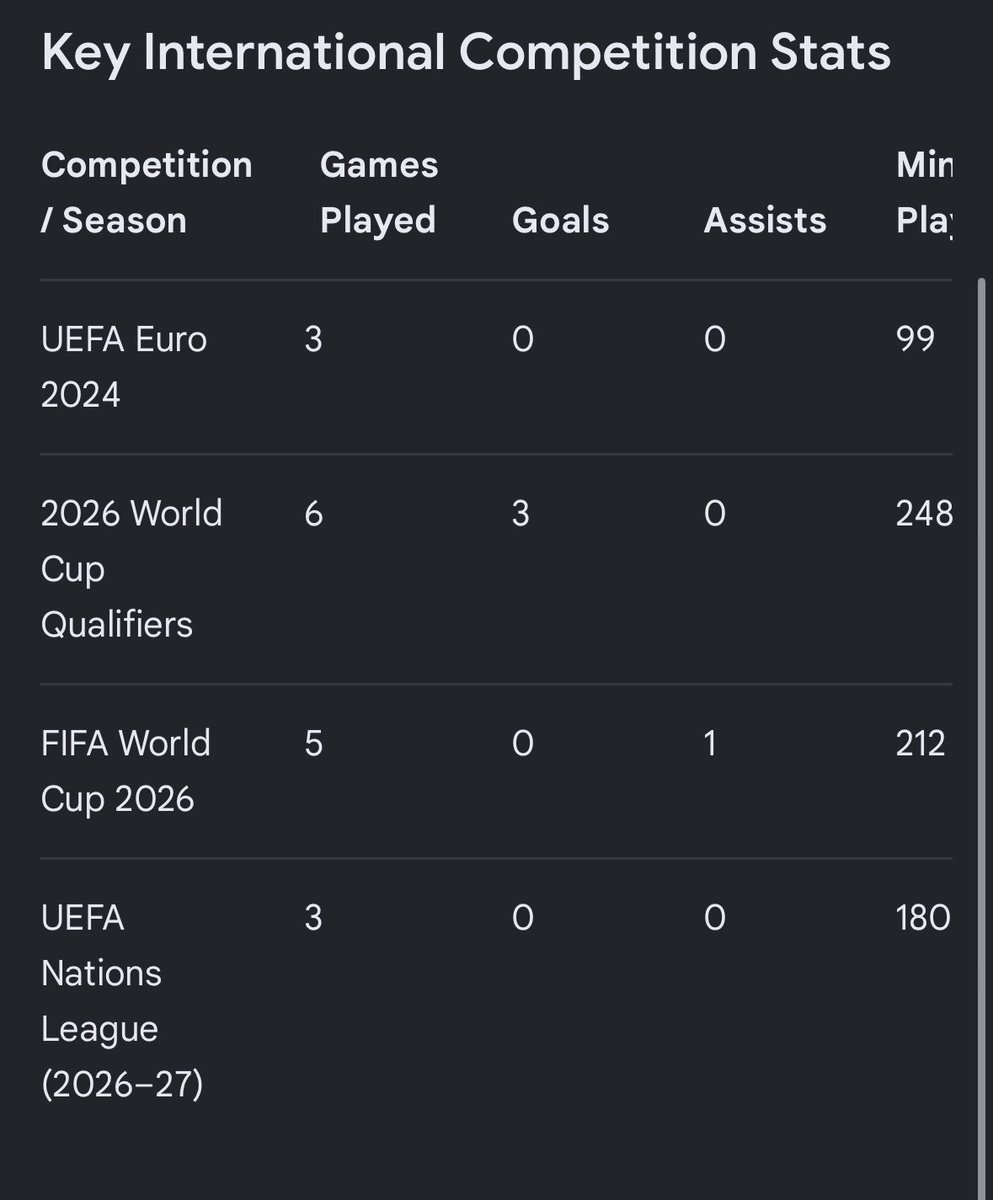
Task: Click the partially cut-off minutes column header
Action: 925,192
